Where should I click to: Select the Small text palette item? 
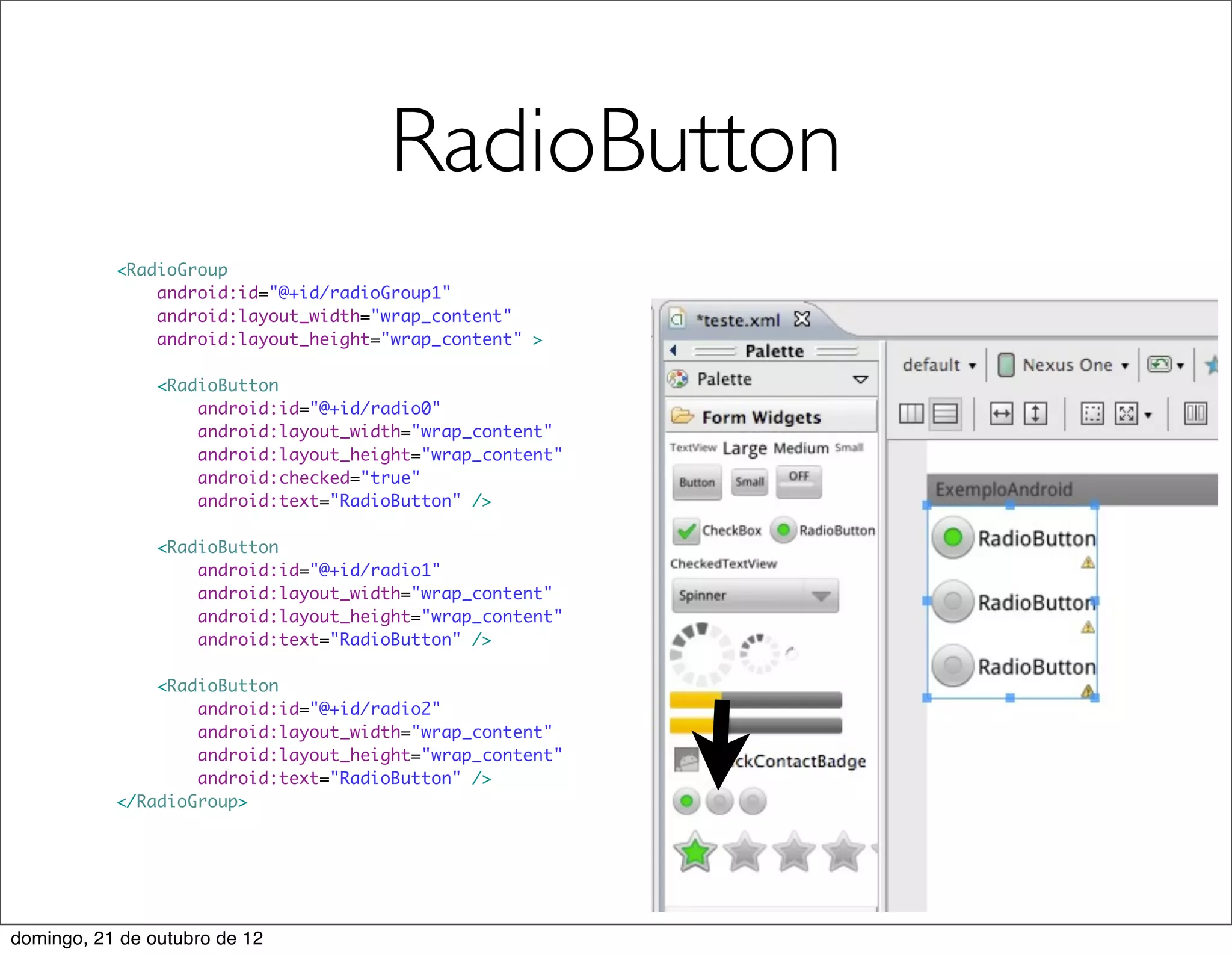pos(849,448)
